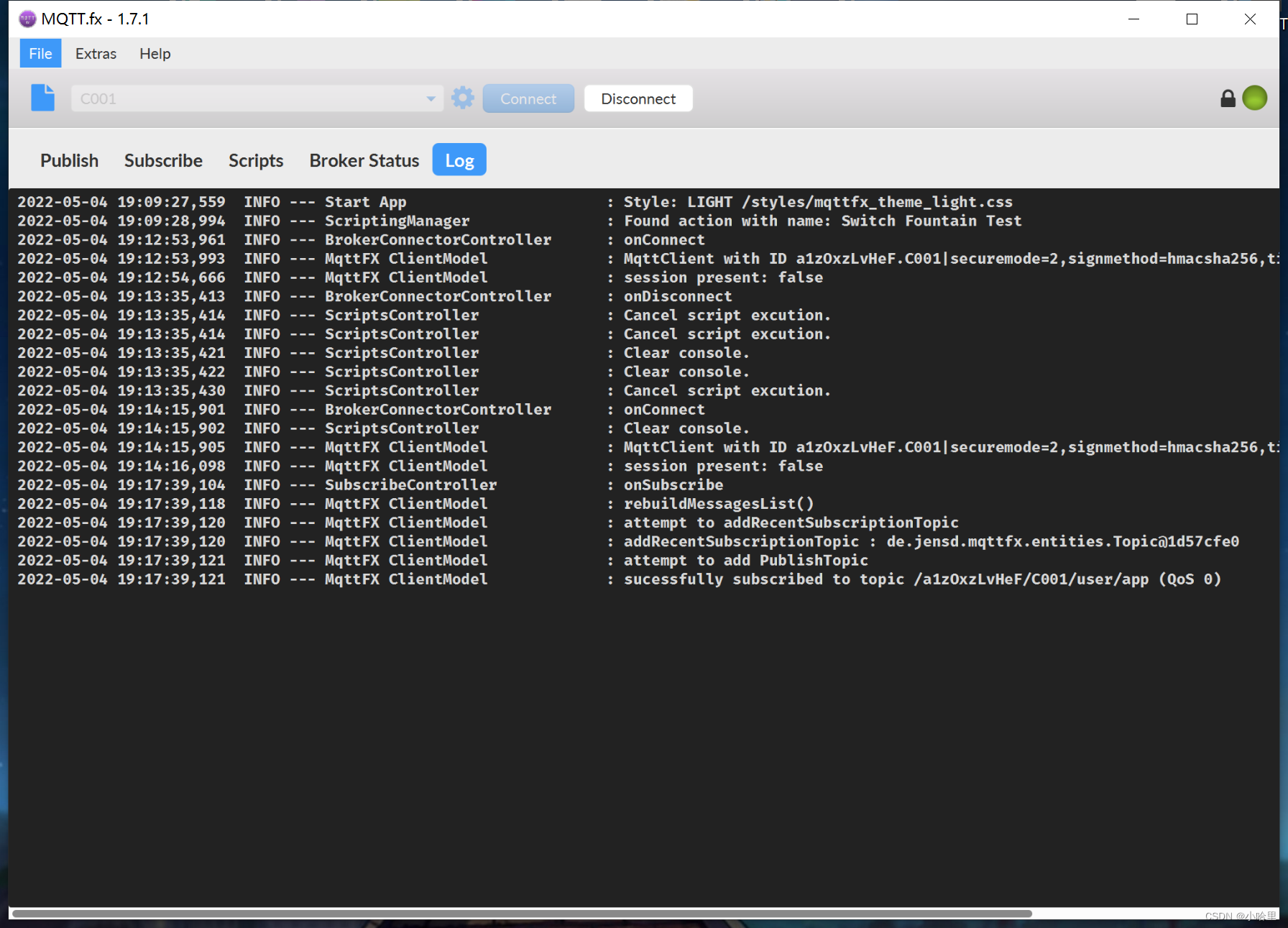Switch to the Subscribe tab
Screen dimensions: 1288x928
[163, 160]
